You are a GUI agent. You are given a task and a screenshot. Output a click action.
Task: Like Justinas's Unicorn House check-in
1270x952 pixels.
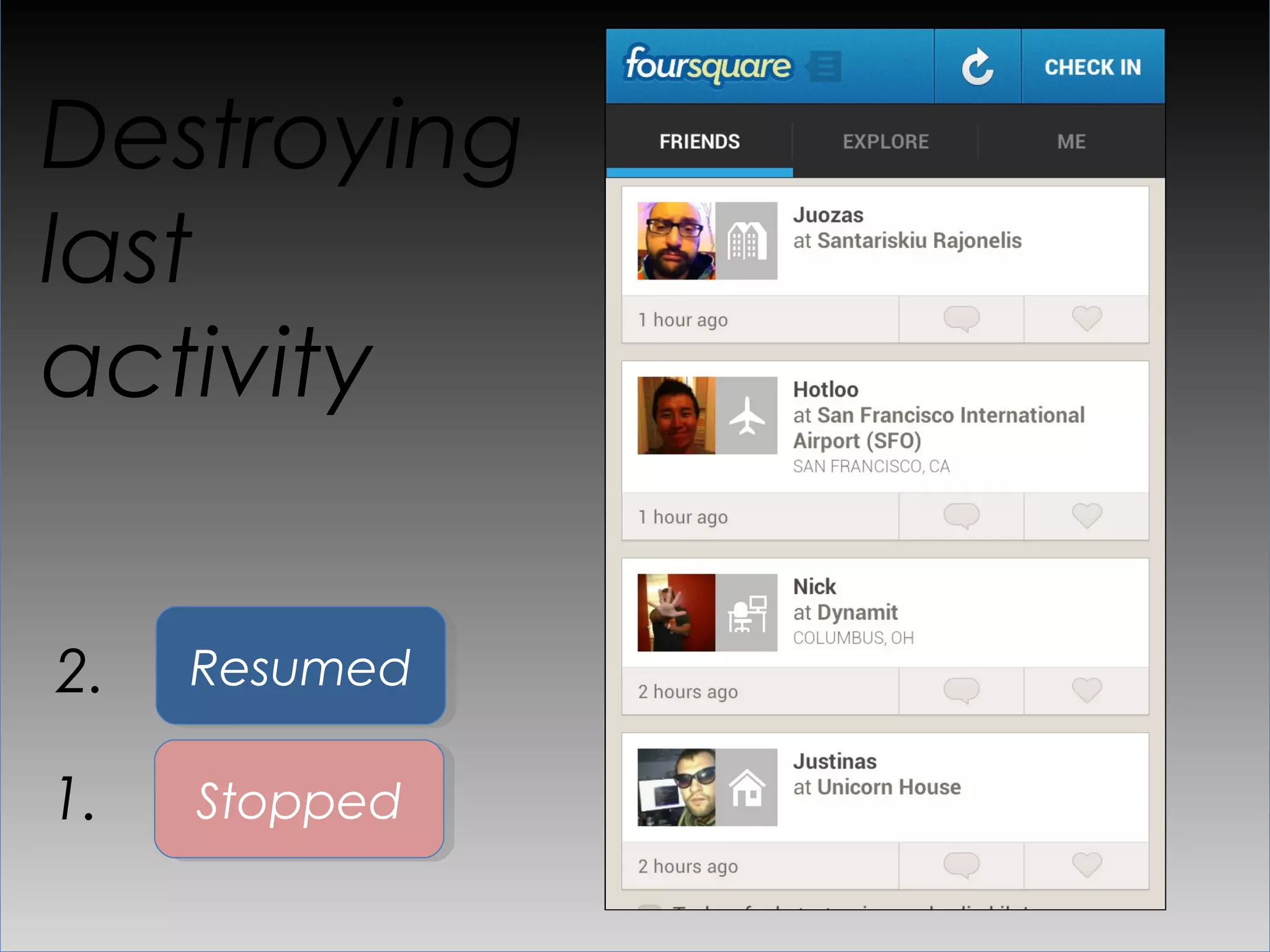pos(1086,865)
